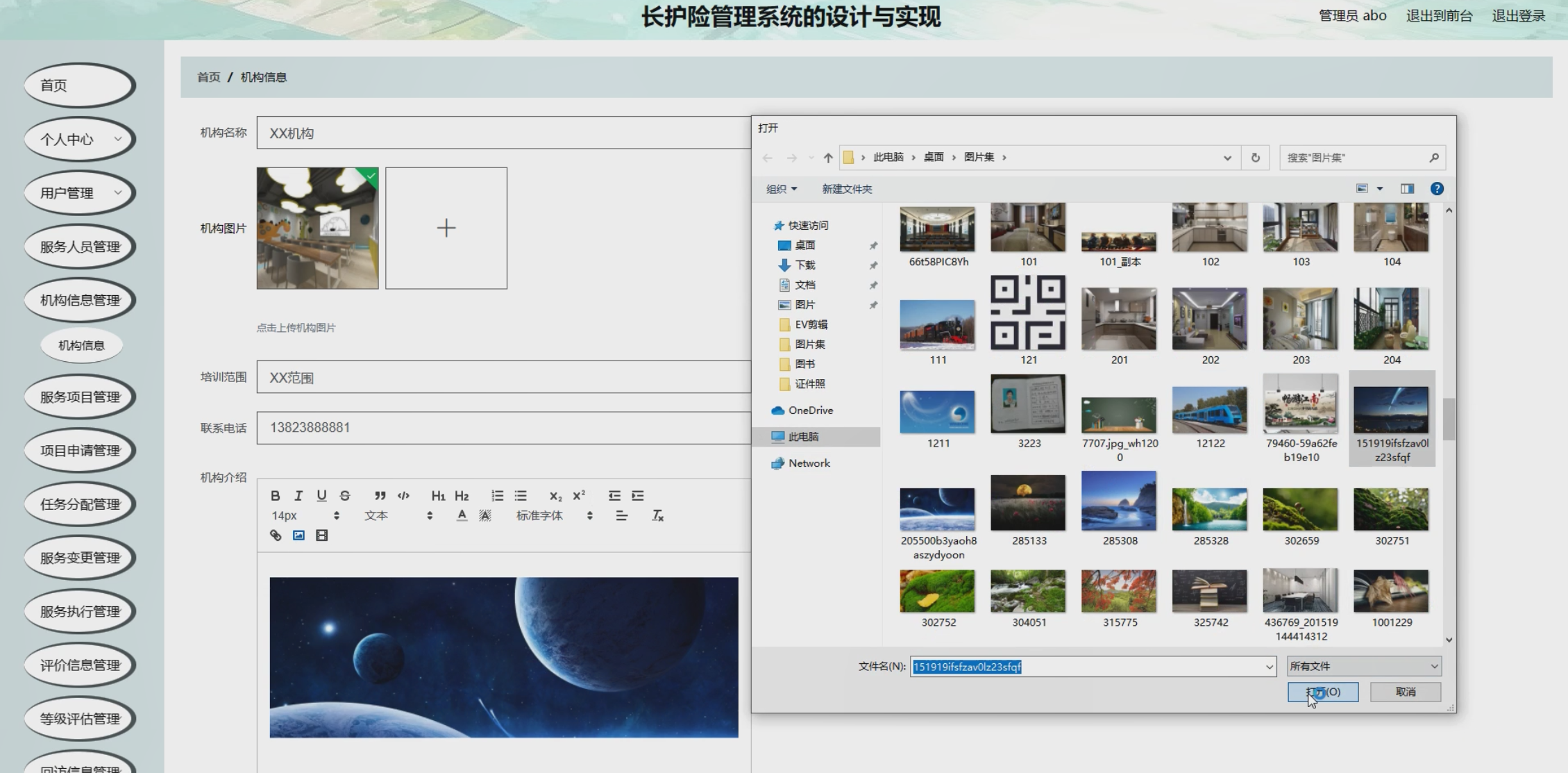The width and height of the screenshot is (1568, 773).
Task: Toggle underline formatting in editor
Action: 321,496
